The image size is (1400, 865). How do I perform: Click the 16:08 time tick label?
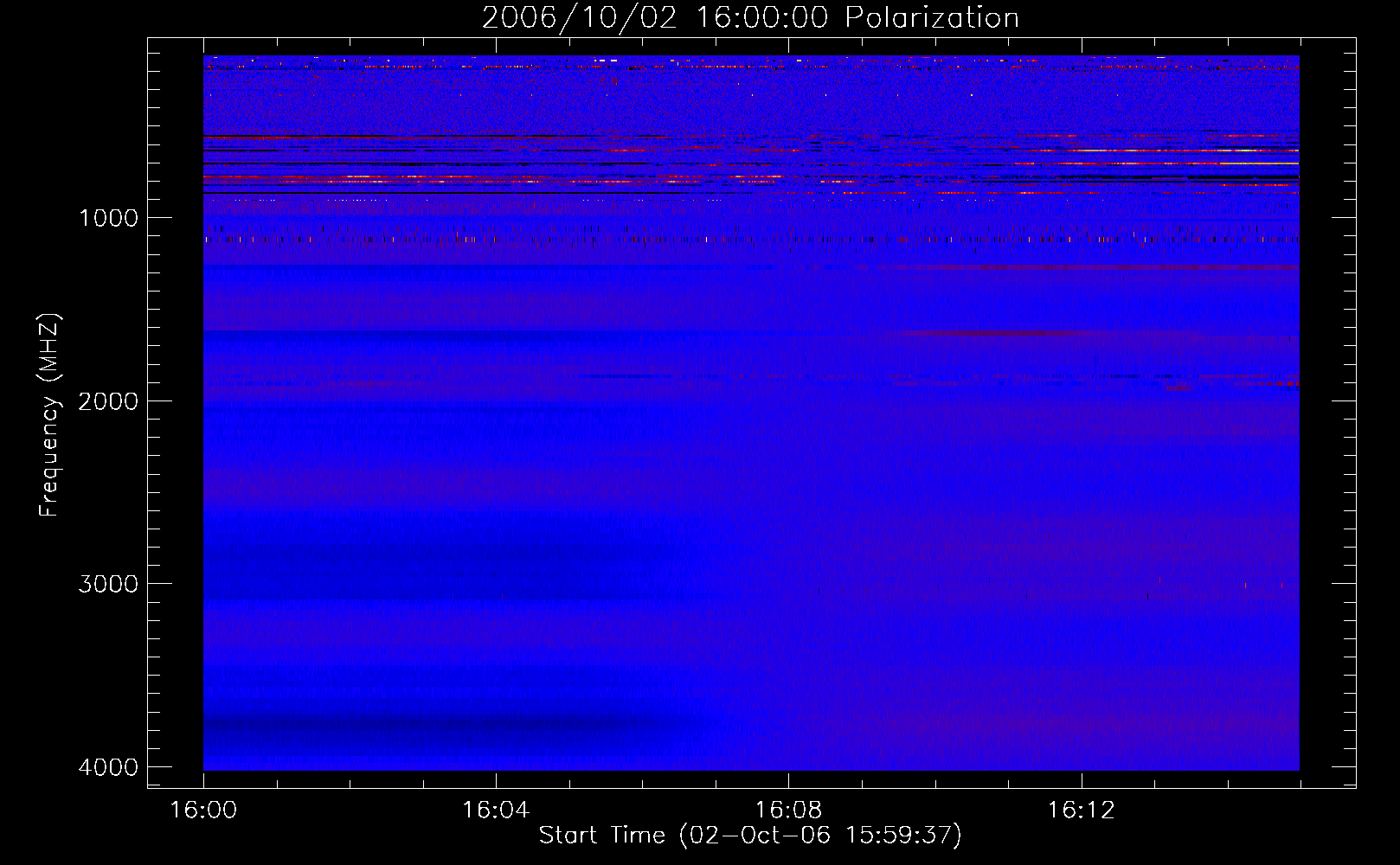pos(788,811)
